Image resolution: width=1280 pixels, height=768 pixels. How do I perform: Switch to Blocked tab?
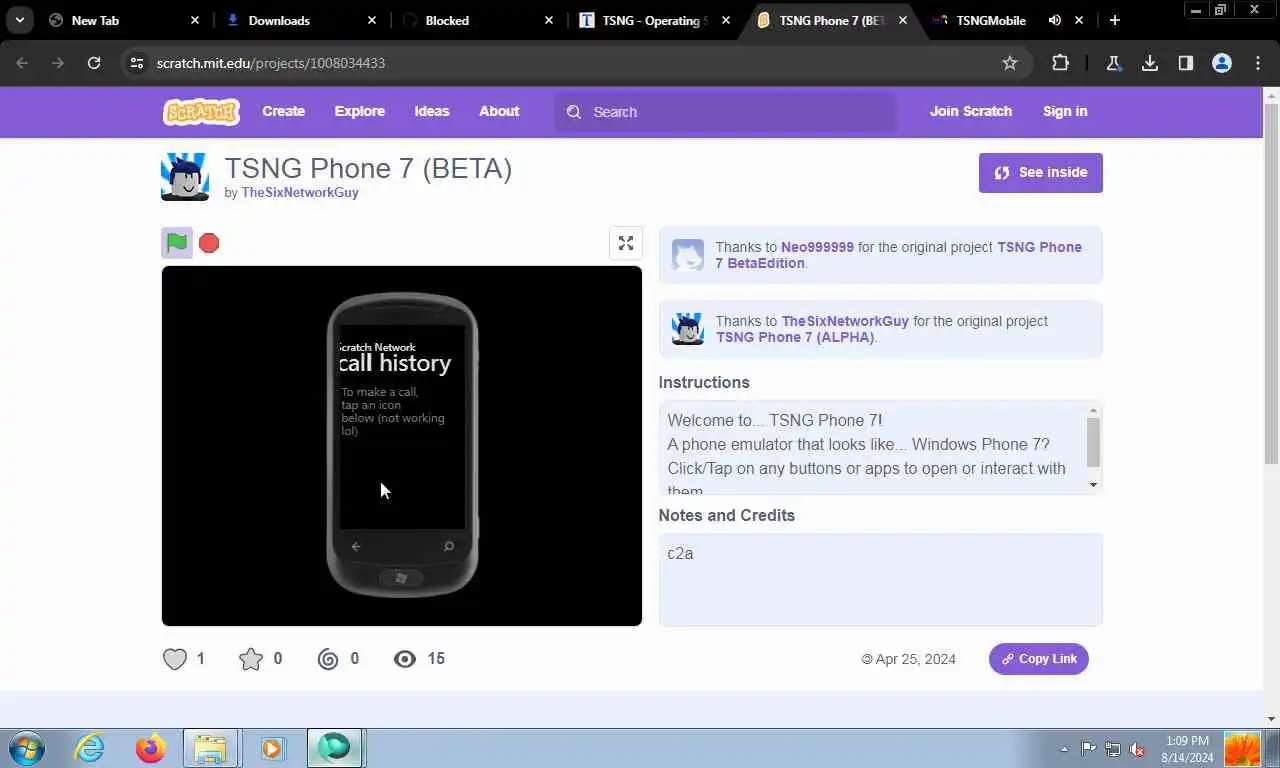coord(478,20)
